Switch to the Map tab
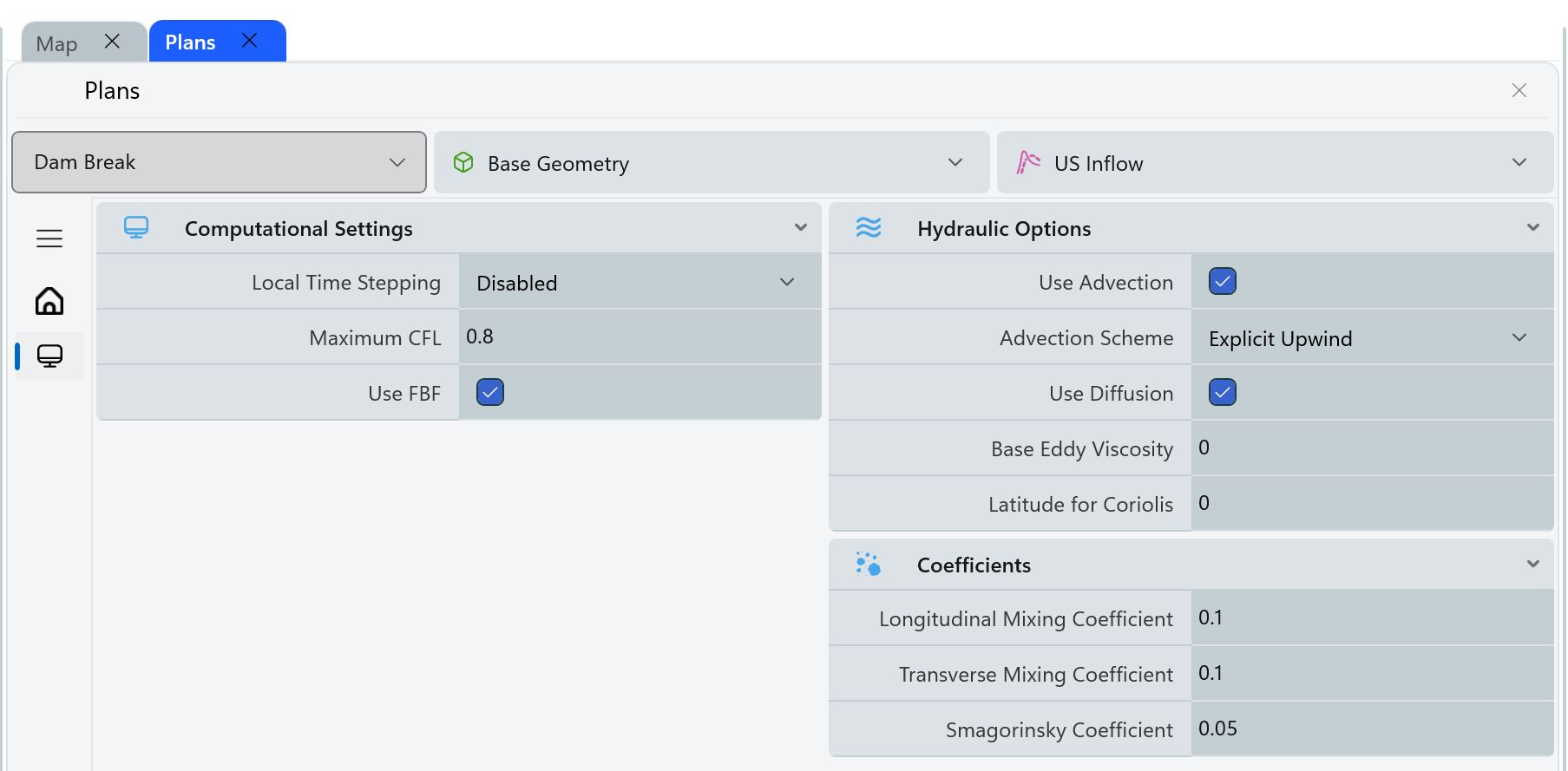1568x771 pixels. pos(57,43)
